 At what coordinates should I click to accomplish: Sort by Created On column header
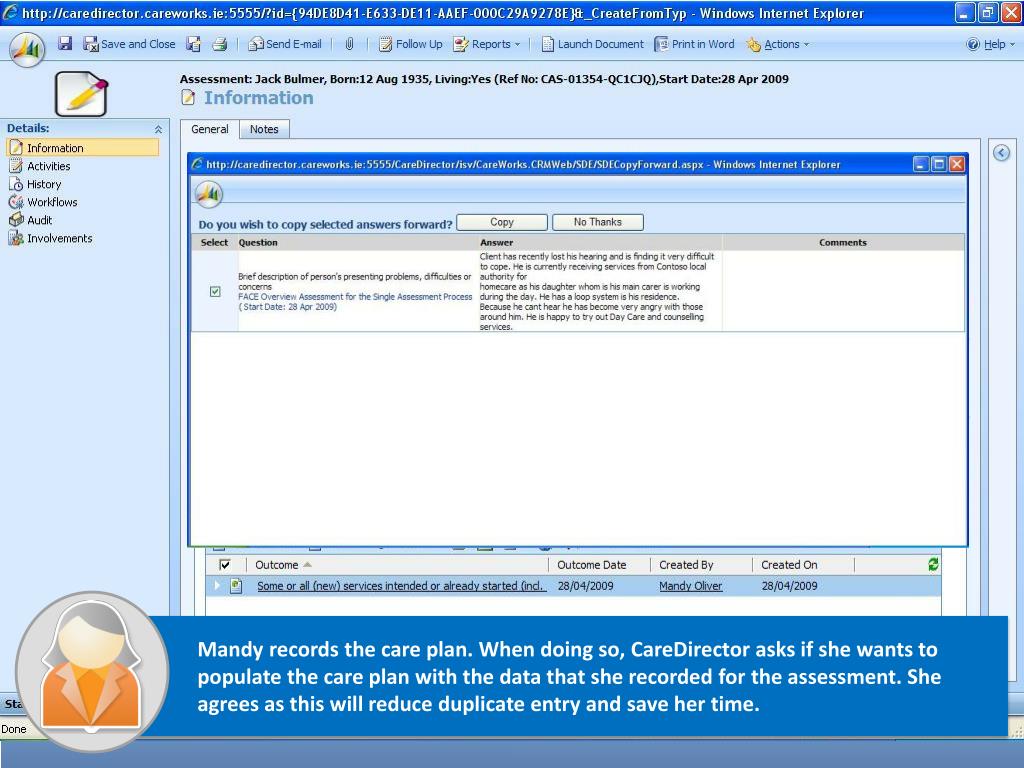(789, 565)
